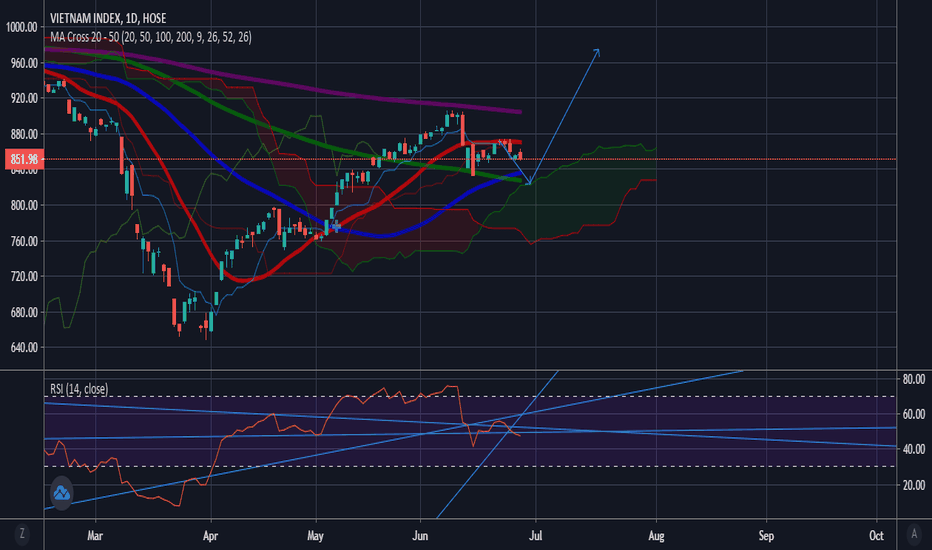Click the RSI 40.00 scale label

(914, 449)
